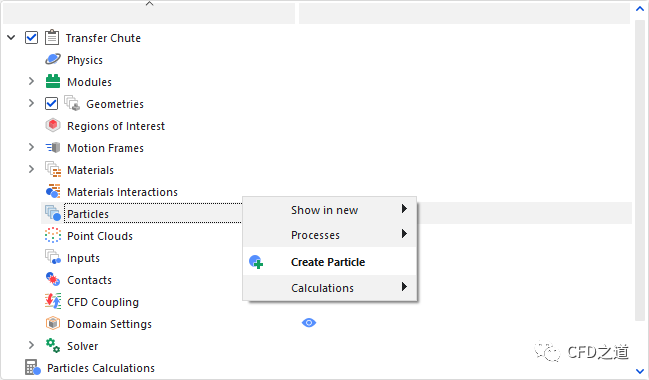Uncheck the Transfer Chute checkbox
The height and width of the screenshot is (380, 649).
31,37
